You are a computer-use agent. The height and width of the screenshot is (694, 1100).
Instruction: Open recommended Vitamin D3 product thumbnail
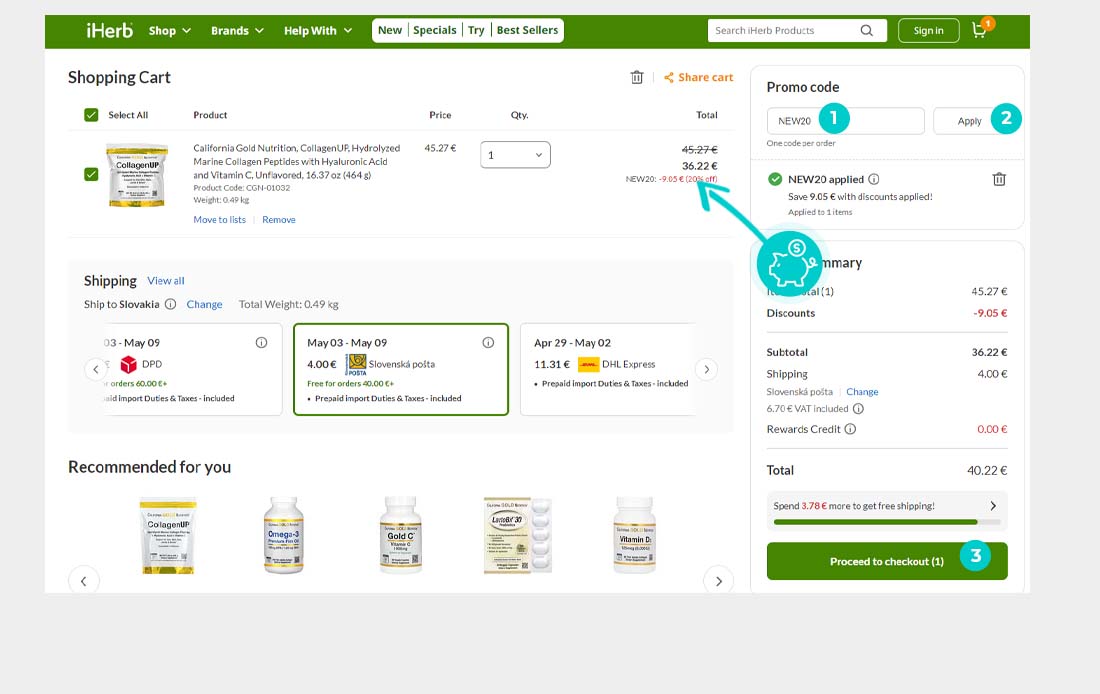coord(635,535)
